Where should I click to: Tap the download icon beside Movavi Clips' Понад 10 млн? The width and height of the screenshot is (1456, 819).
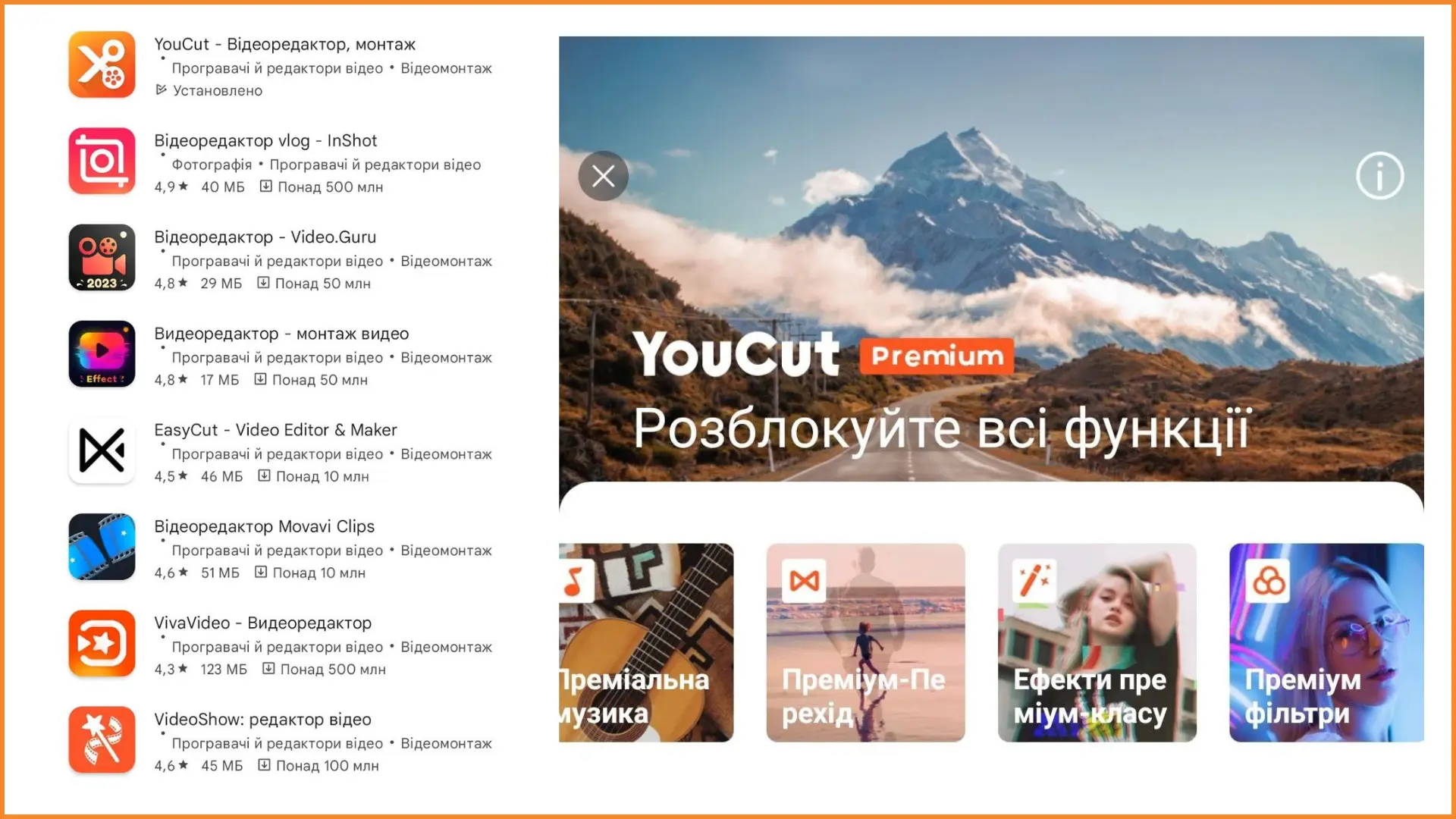[x=261, y=573]
